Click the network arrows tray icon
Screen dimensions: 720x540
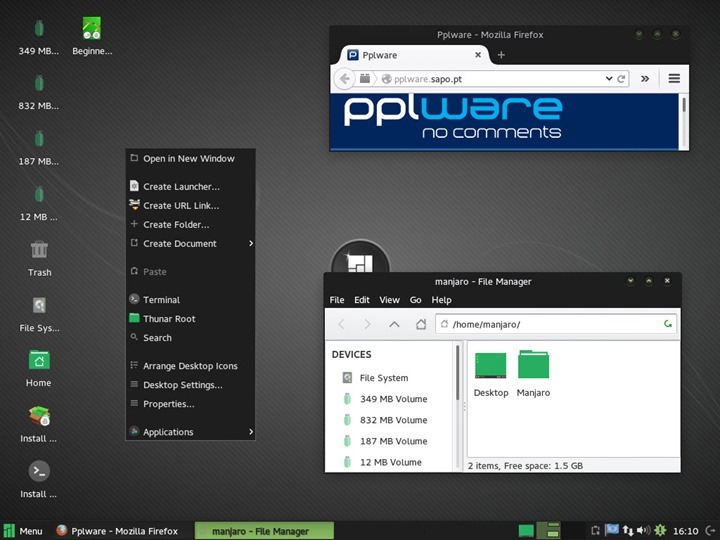[x=628, y=531]
